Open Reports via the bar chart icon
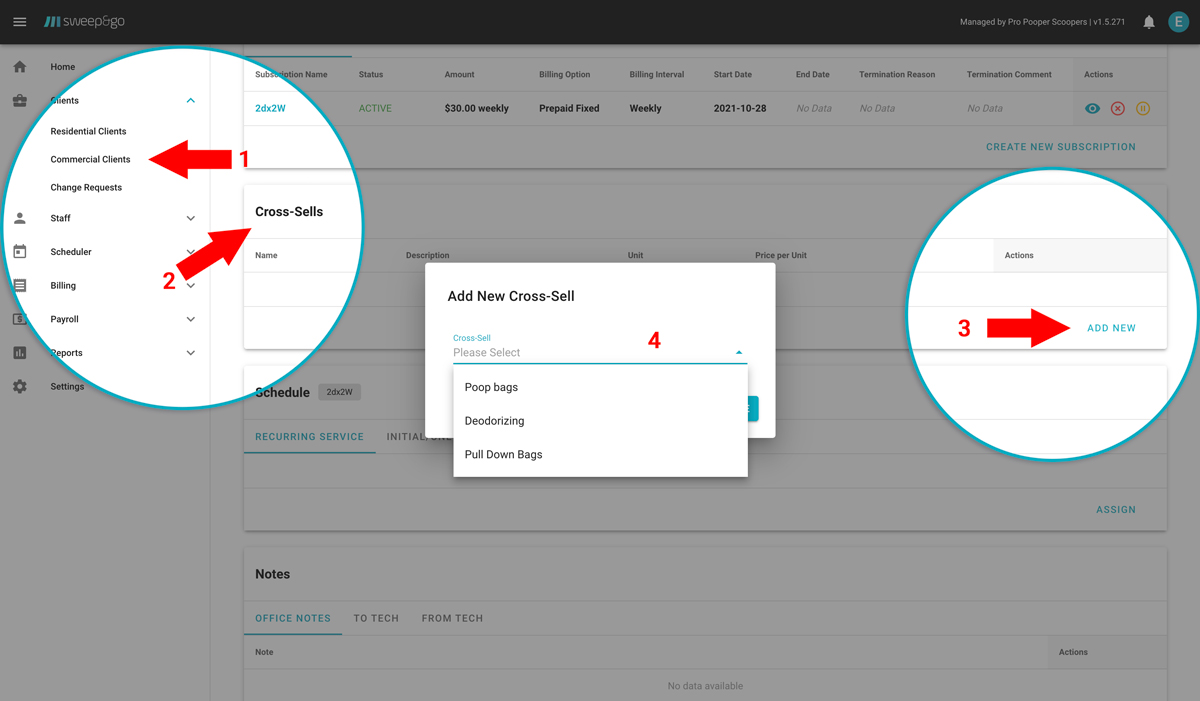The height and width of the screenshot is (701, 1200). [x=20, y=352]
